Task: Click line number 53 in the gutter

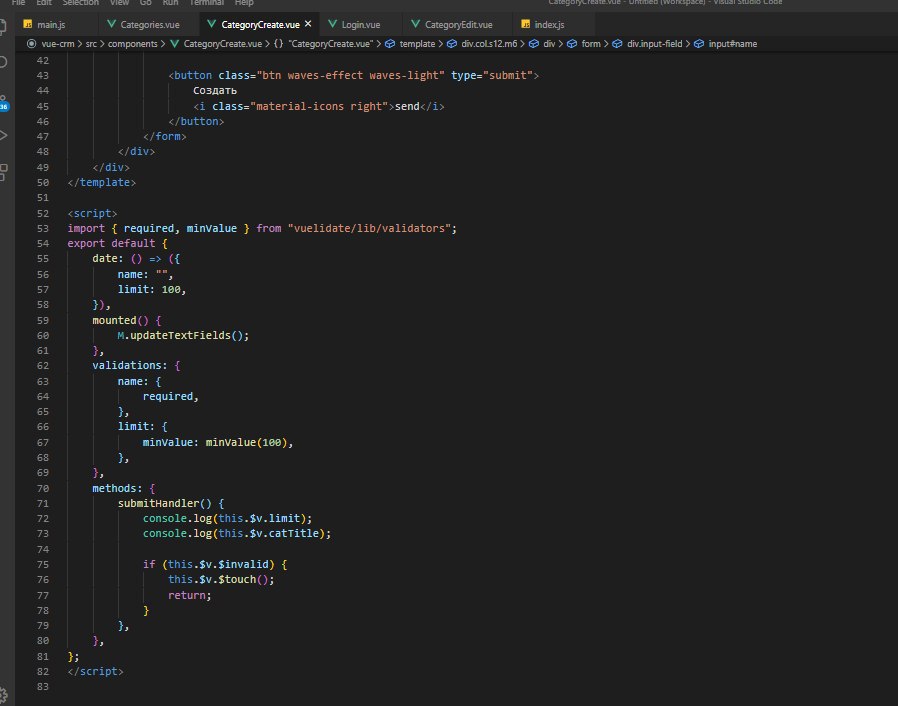Action: point(43,228)
